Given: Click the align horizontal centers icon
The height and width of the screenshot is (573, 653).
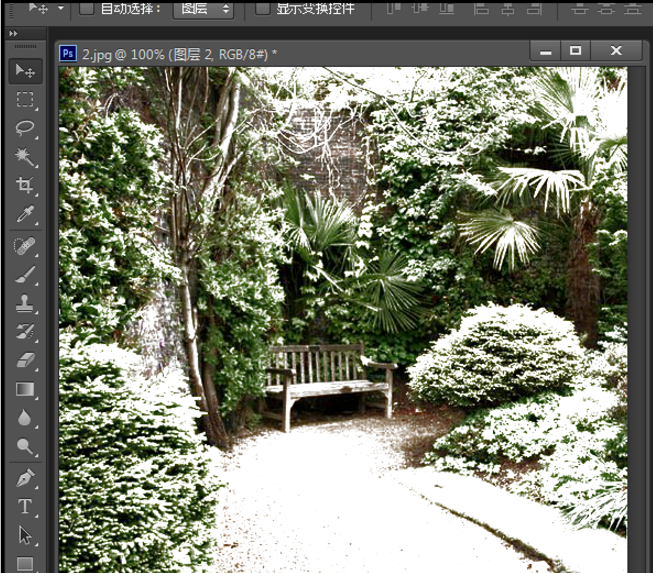Looking at the screenshot, I should [x=508, y=7].
